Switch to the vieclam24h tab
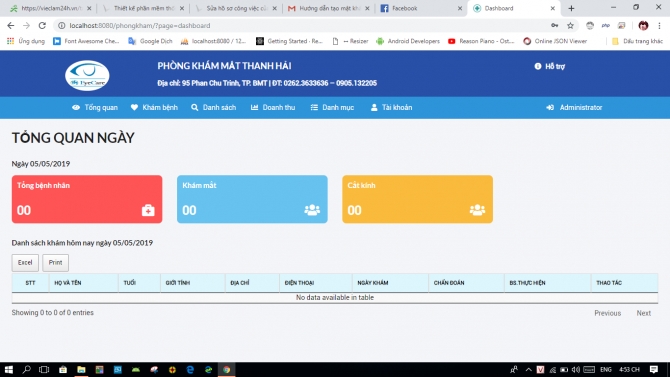 [50, 8]
